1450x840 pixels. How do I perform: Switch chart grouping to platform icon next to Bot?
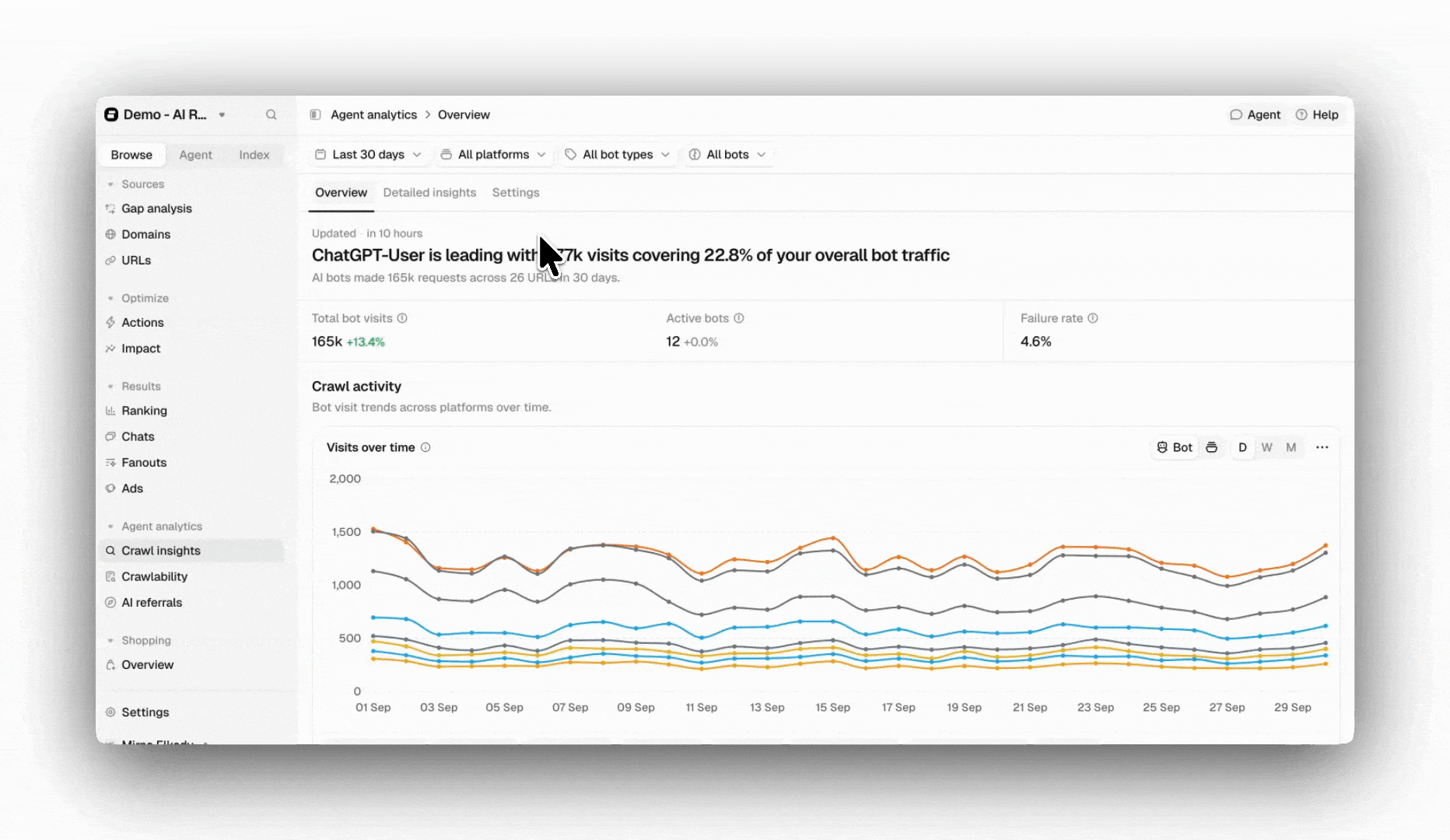(1211, 447)
